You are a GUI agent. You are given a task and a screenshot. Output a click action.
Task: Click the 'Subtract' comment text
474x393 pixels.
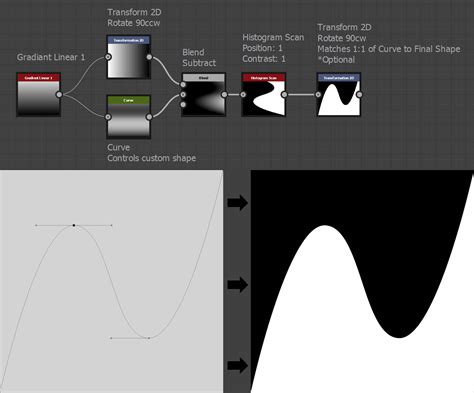click(199, 63)
